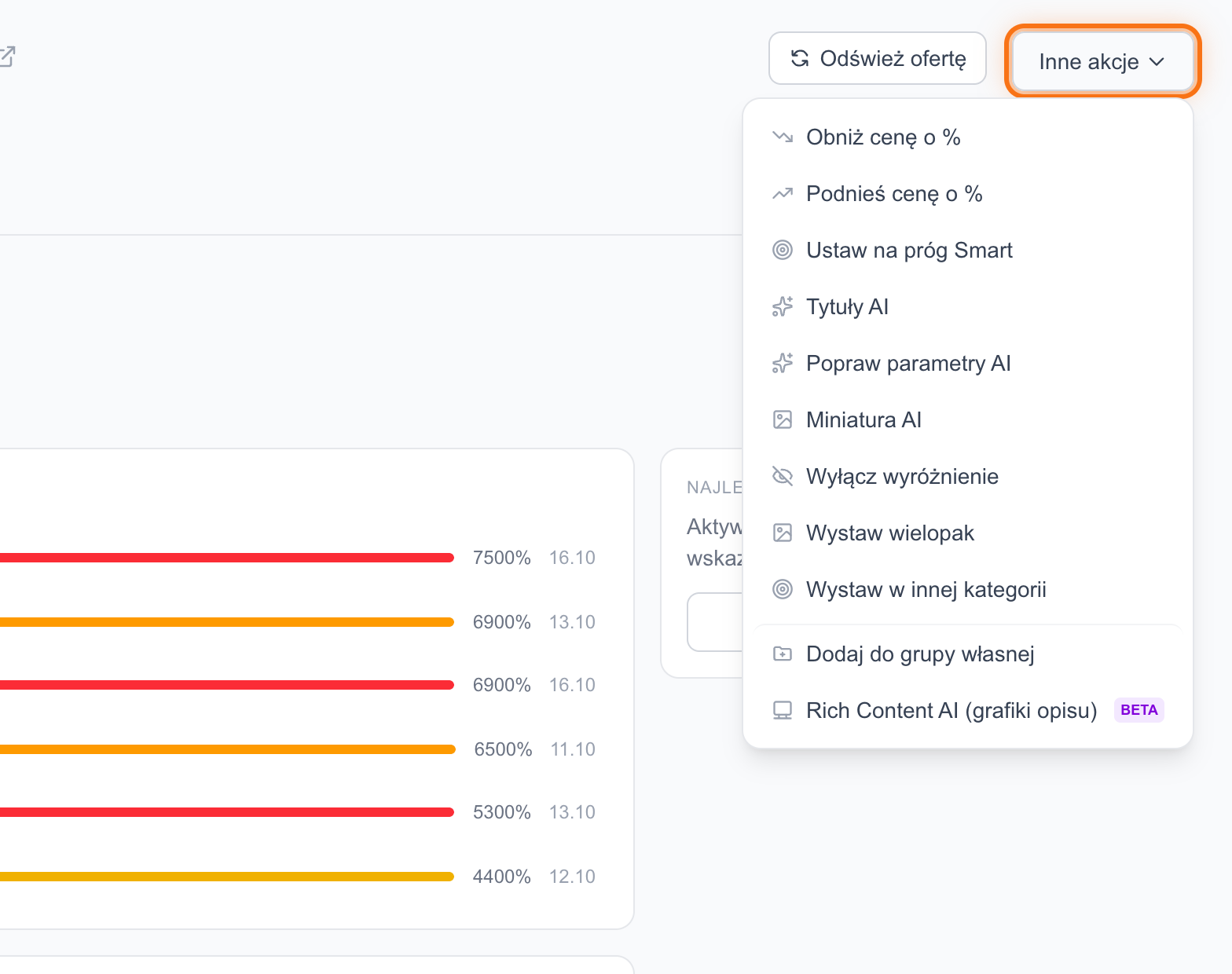Click the trending-down icon by Obniż cenę
Viewport: 1232px width, 974px height.
783,137
